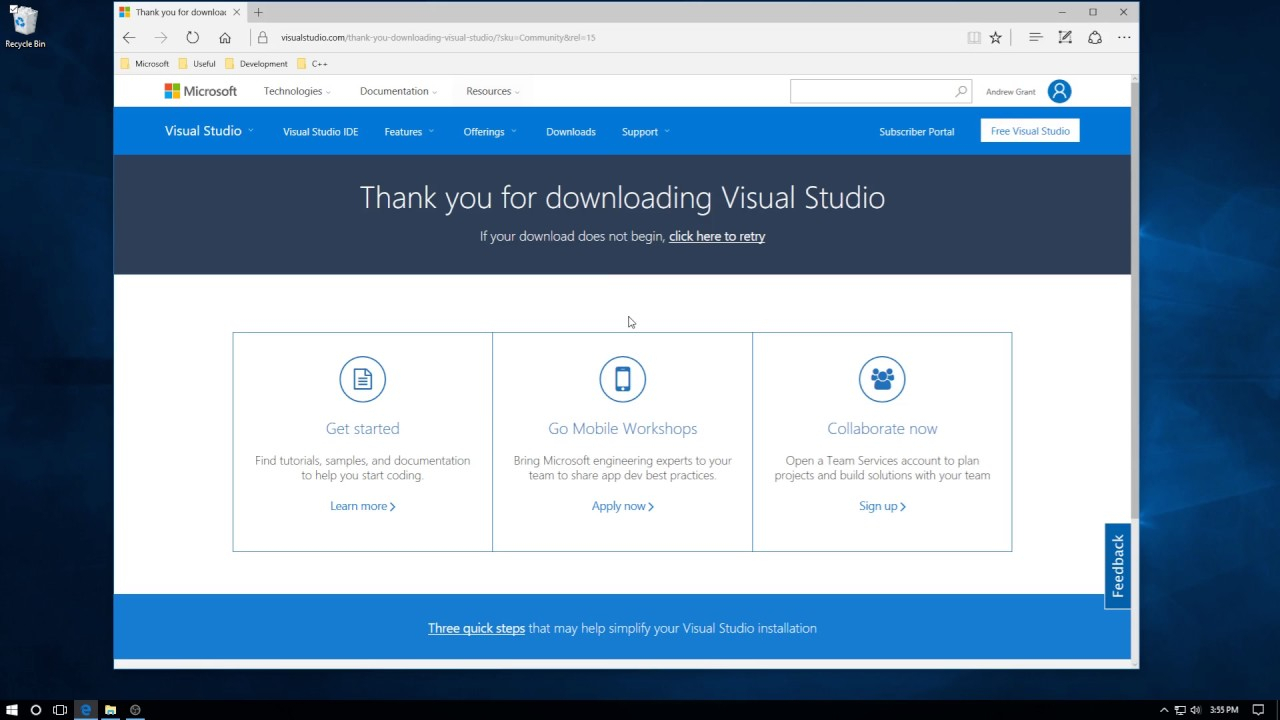Screen dimensions: 1280x720
Task: Click 'click here to retry' link
Action: click(x=717, y=237)
